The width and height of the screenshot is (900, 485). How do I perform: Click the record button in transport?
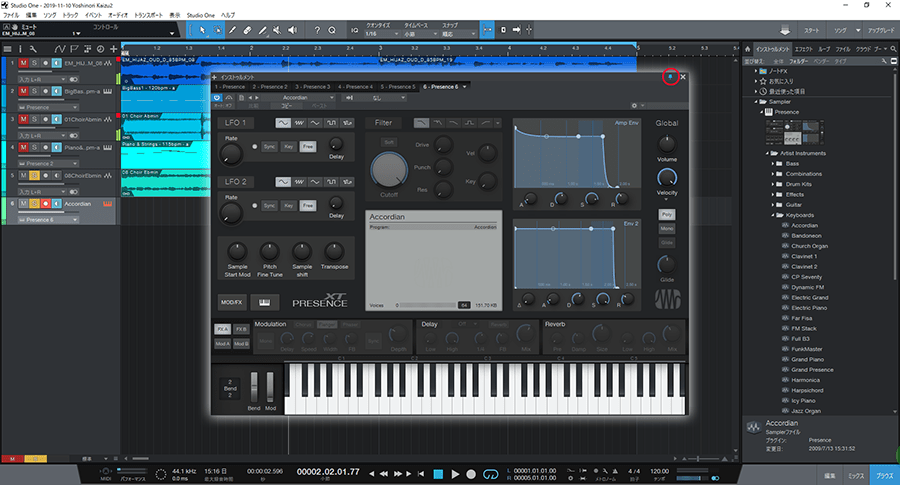point(471,474)
